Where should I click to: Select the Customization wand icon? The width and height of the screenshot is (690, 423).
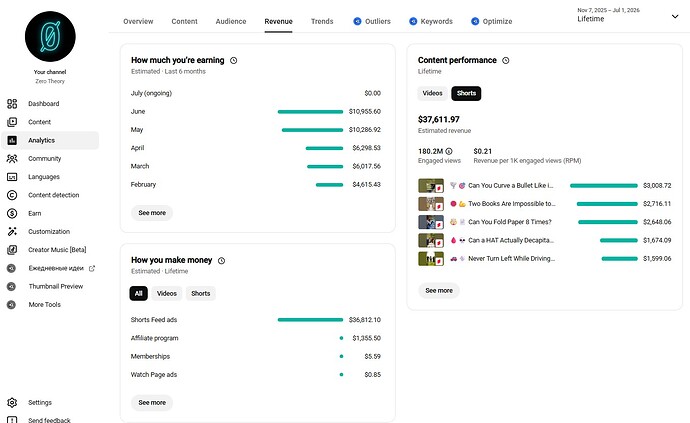pos(12,232)
